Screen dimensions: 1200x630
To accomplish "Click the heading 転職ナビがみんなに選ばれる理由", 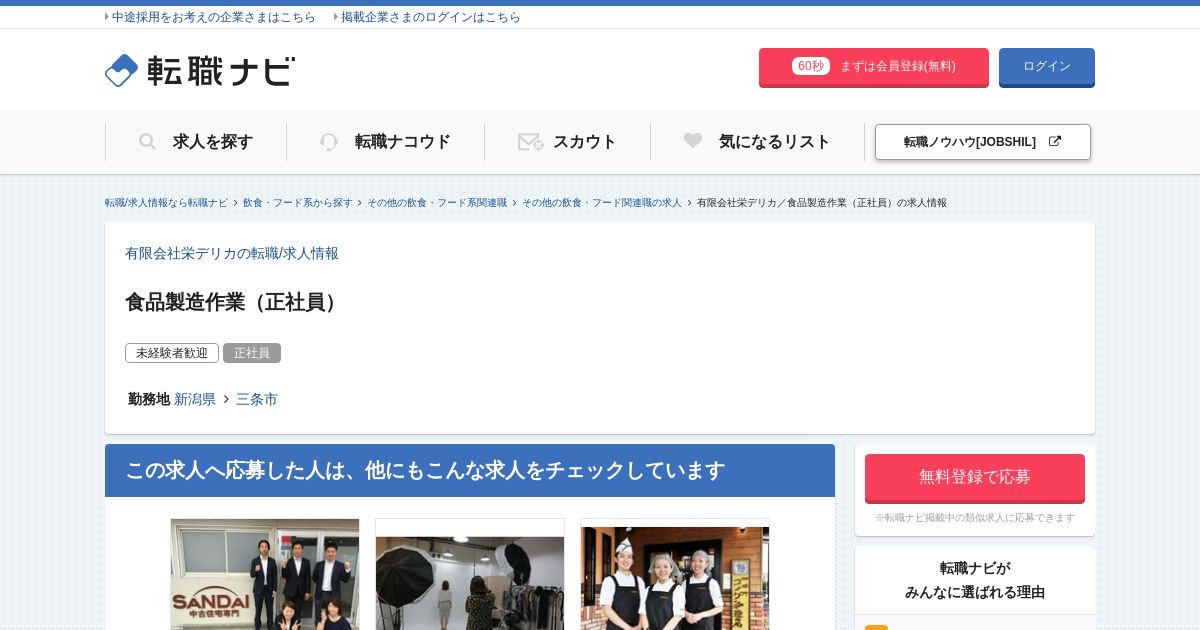I will click(x=975, y=580).
